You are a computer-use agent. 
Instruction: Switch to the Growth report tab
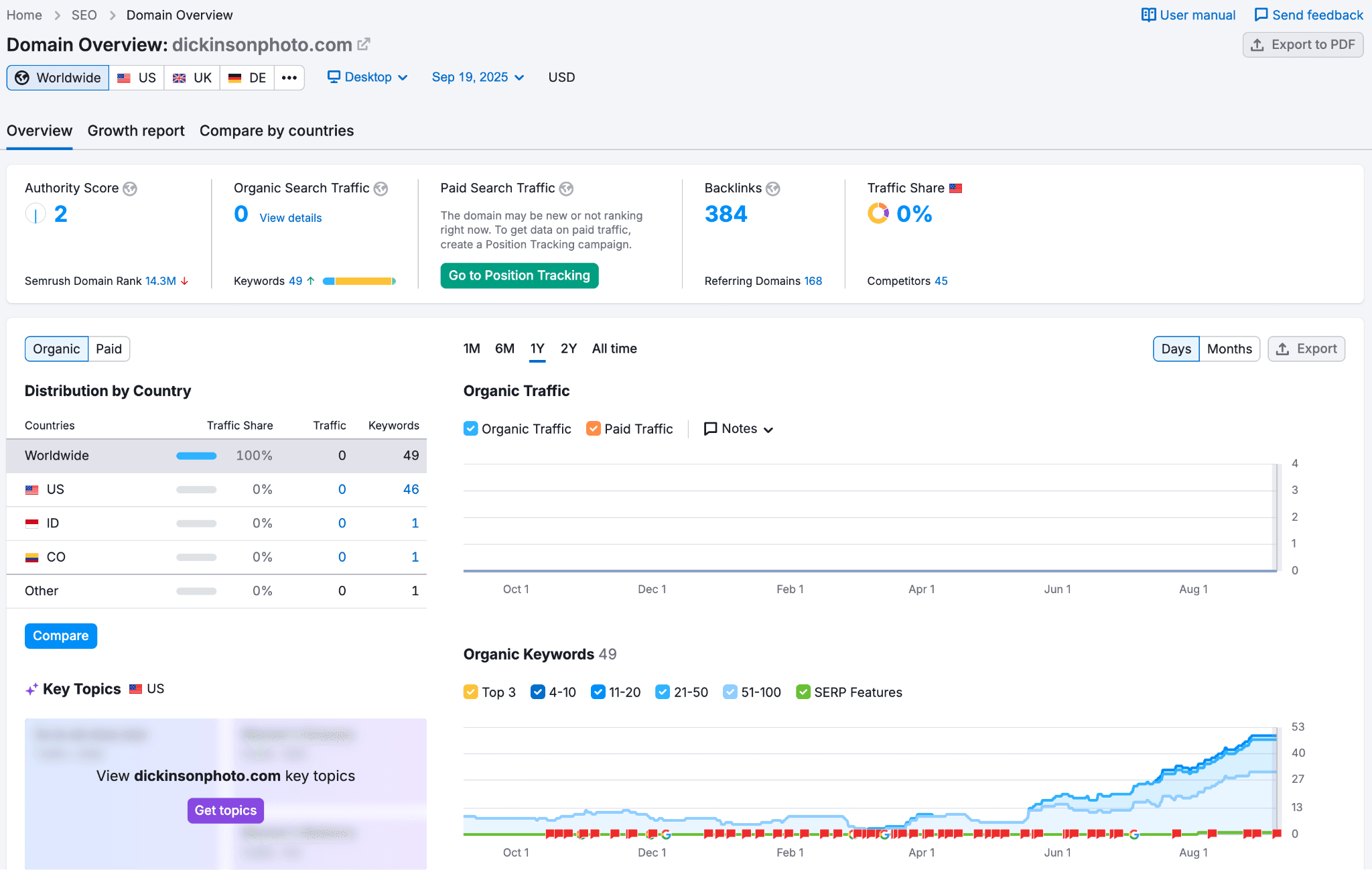point(135,131)
